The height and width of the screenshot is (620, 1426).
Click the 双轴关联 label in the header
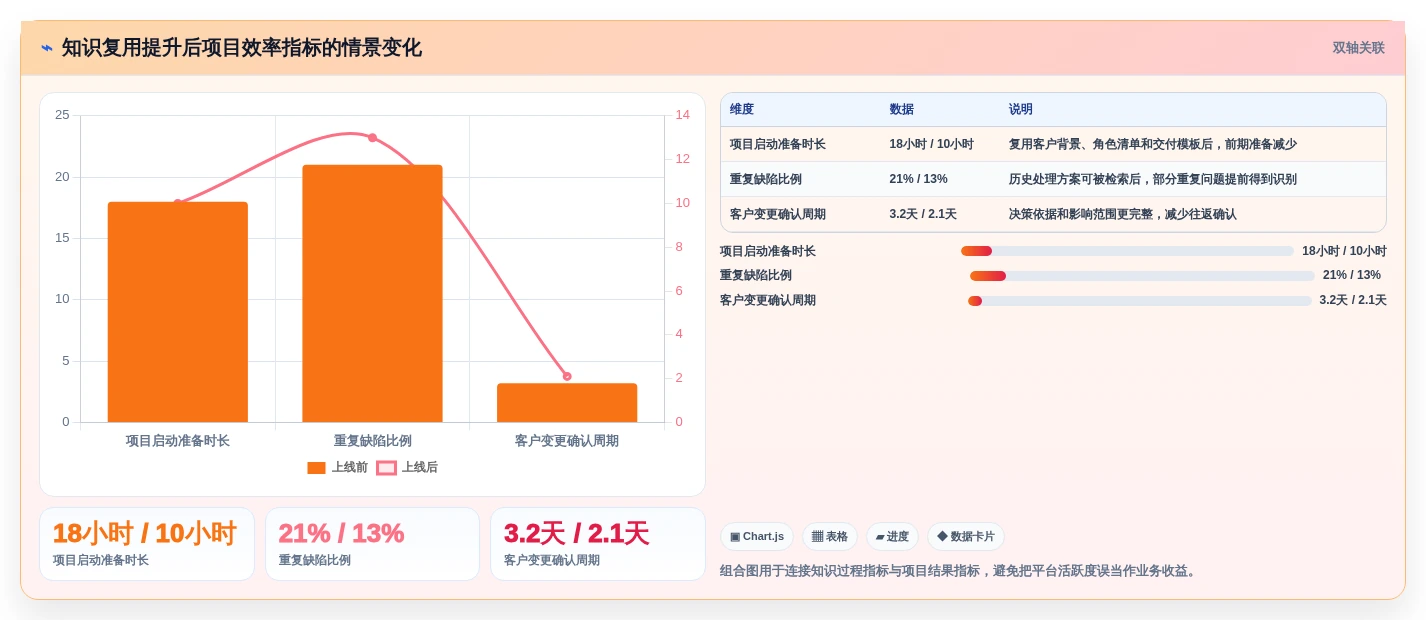click(1358, 48)
